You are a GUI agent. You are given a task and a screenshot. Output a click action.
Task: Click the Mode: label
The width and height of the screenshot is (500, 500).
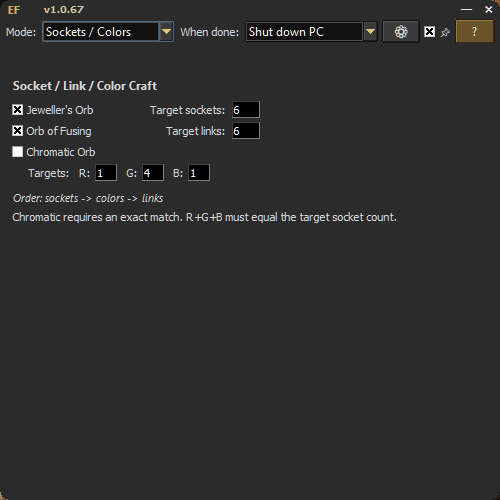(x=21, y=32)
